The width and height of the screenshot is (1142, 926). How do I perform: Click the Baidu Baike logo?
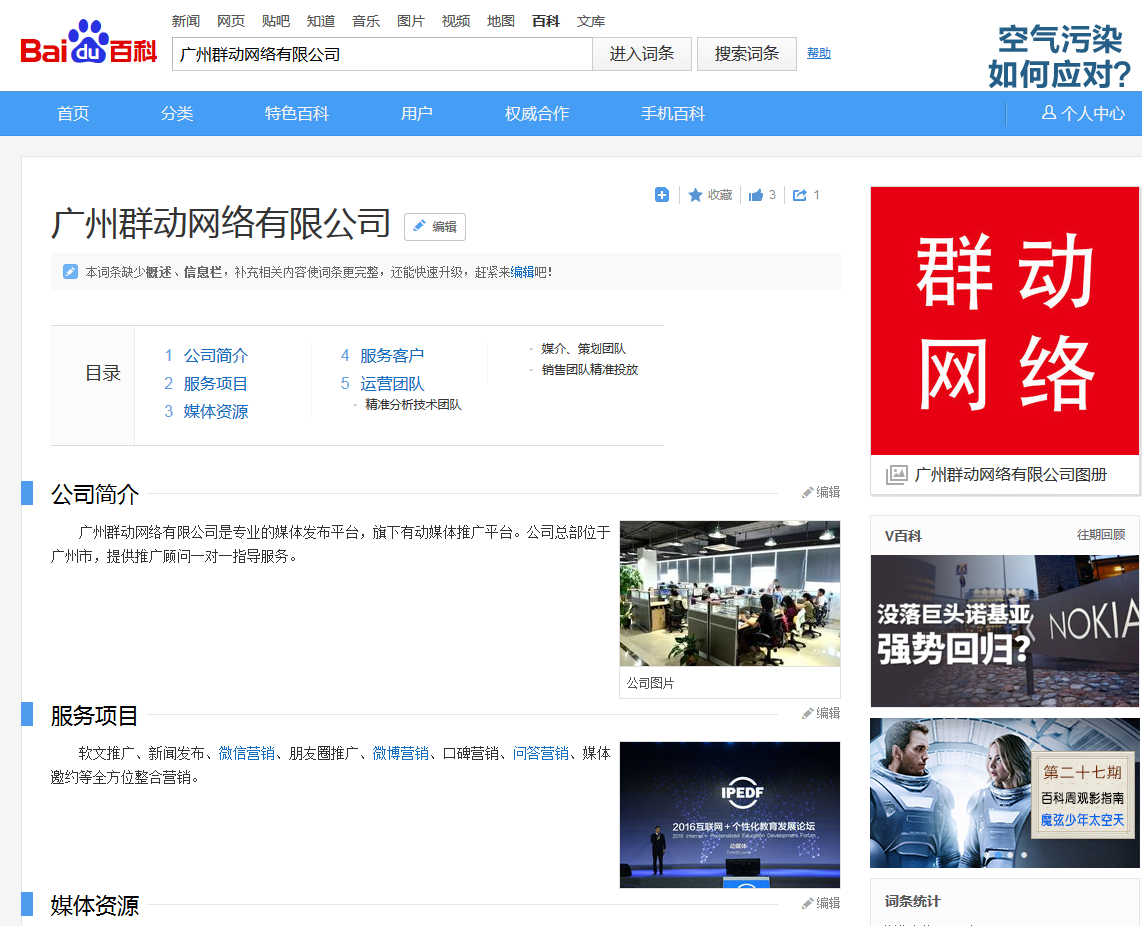pyautogui.click(x=89, y=43)
